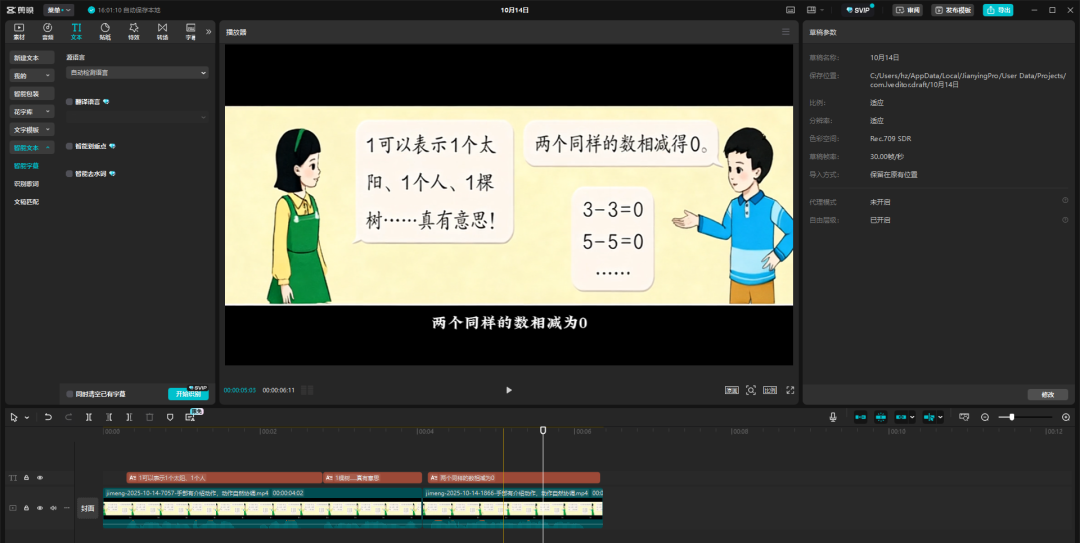This screenshot has width=1080, height=543.
Task: Click the microphone record voiceover icon
Action: 833,417
